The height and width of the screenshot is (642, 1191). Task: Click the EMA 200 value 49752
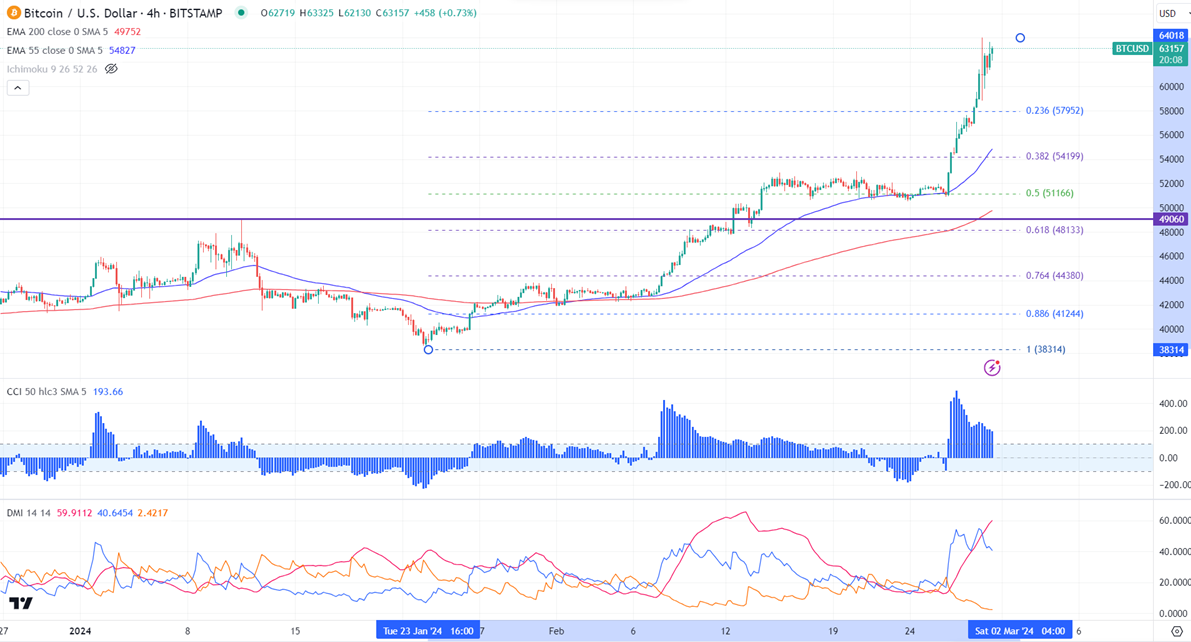tap(128, 32)
